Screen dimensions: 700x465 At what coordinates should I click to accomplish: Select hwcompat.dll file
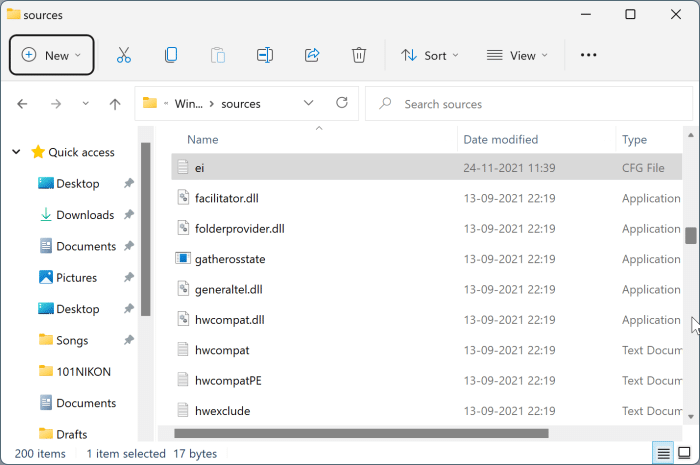coord(426,320)
